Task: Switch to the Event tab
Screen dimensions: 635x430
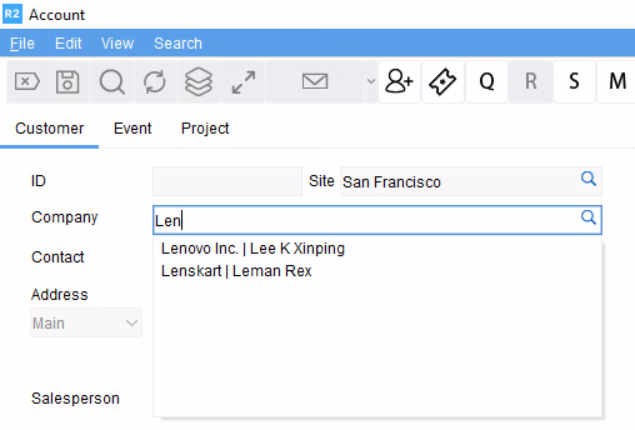Action: pos(133,128)
